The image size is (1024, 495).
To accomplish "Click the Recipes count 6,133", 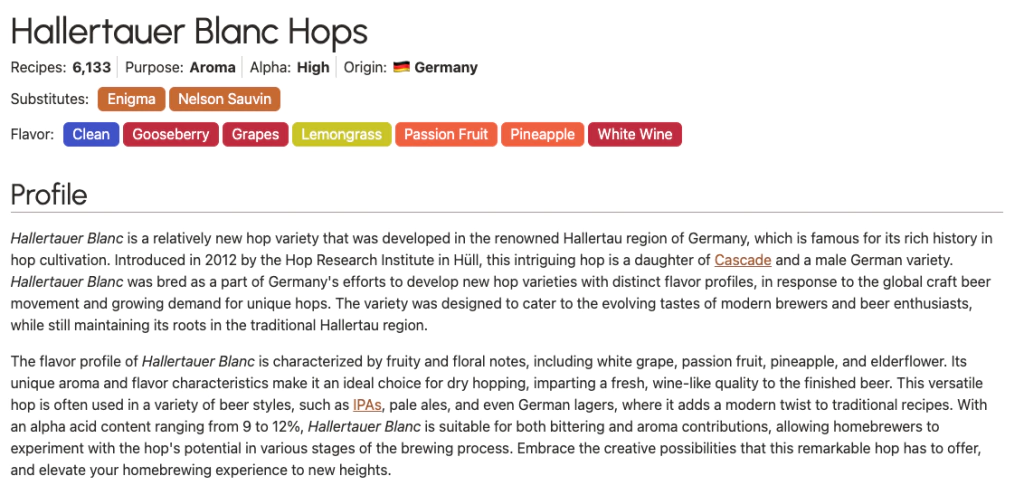I will coord(92,68).
